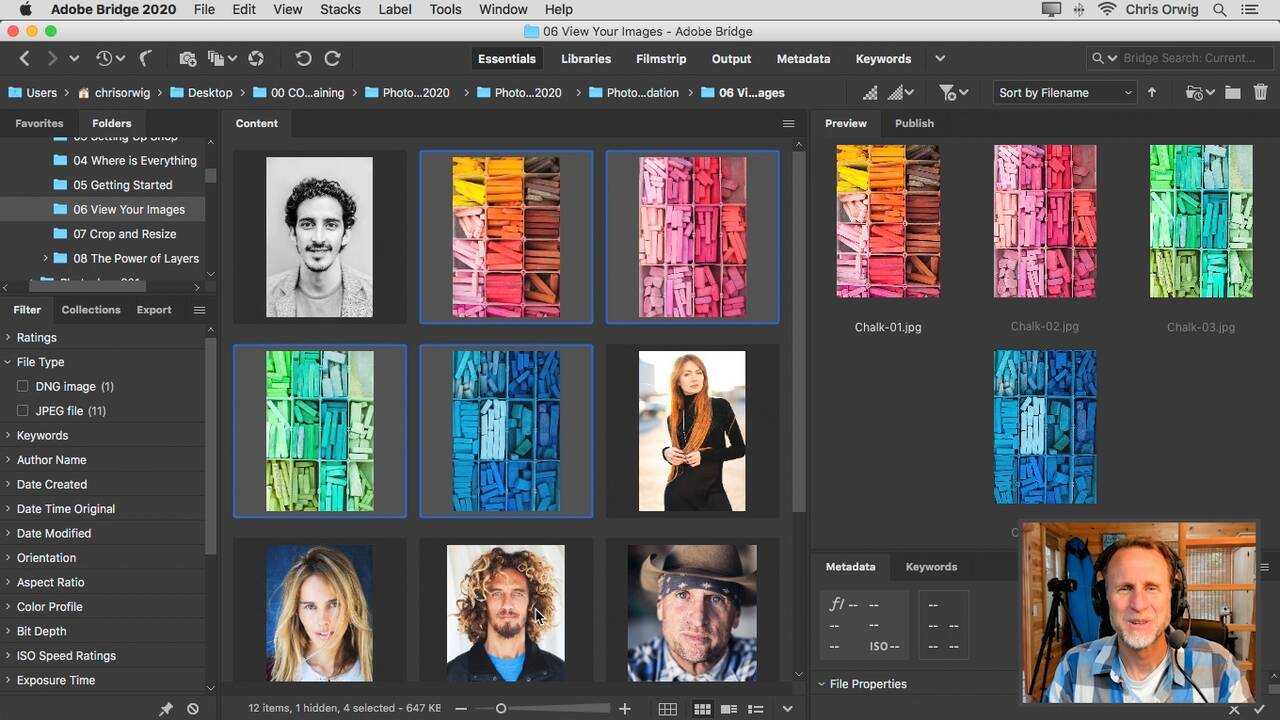
Task: Click the boomerang return-to-app icon
Action: 146,59
